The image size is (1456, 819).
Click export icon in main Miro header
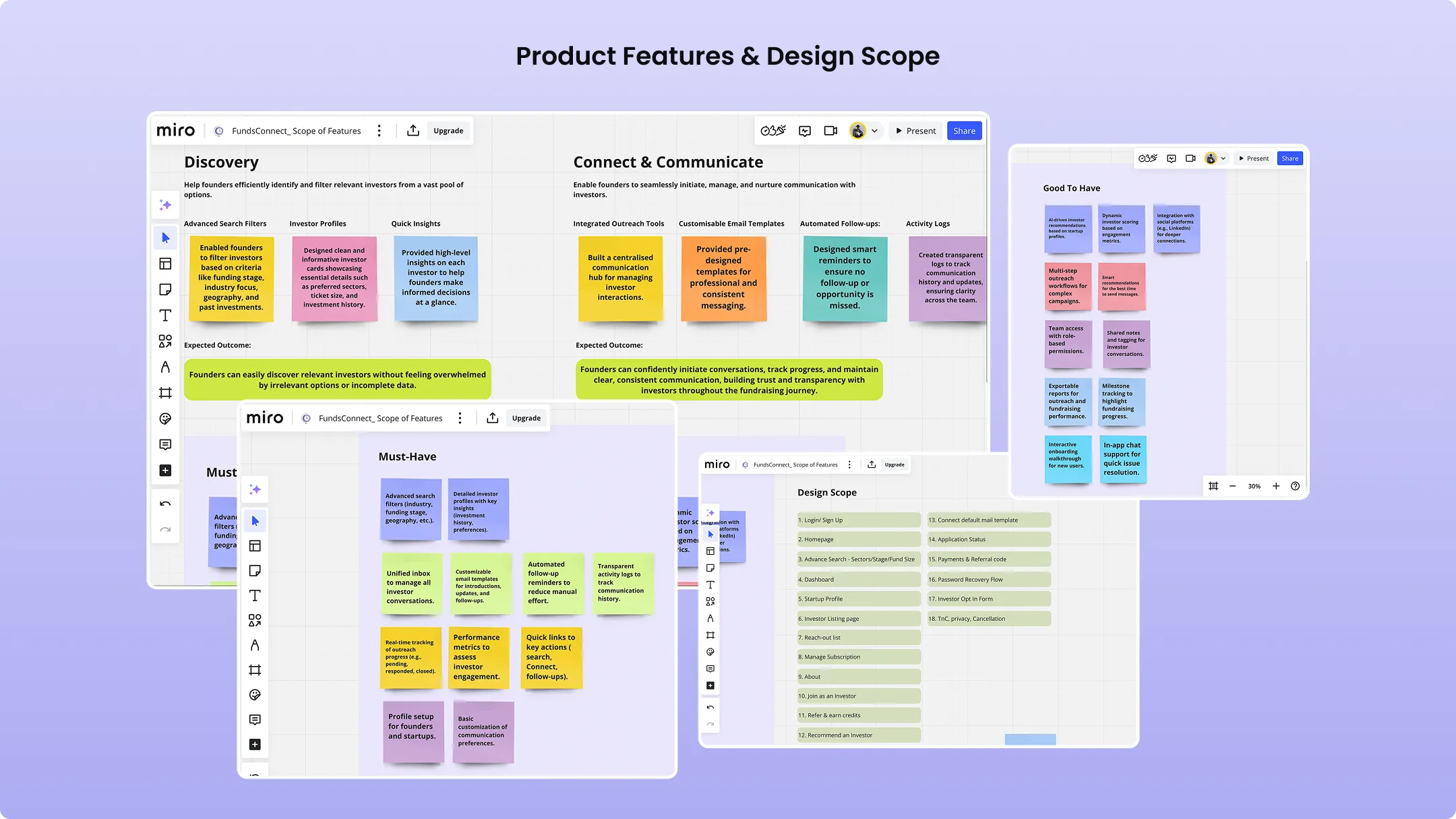(x=413, y=131)
